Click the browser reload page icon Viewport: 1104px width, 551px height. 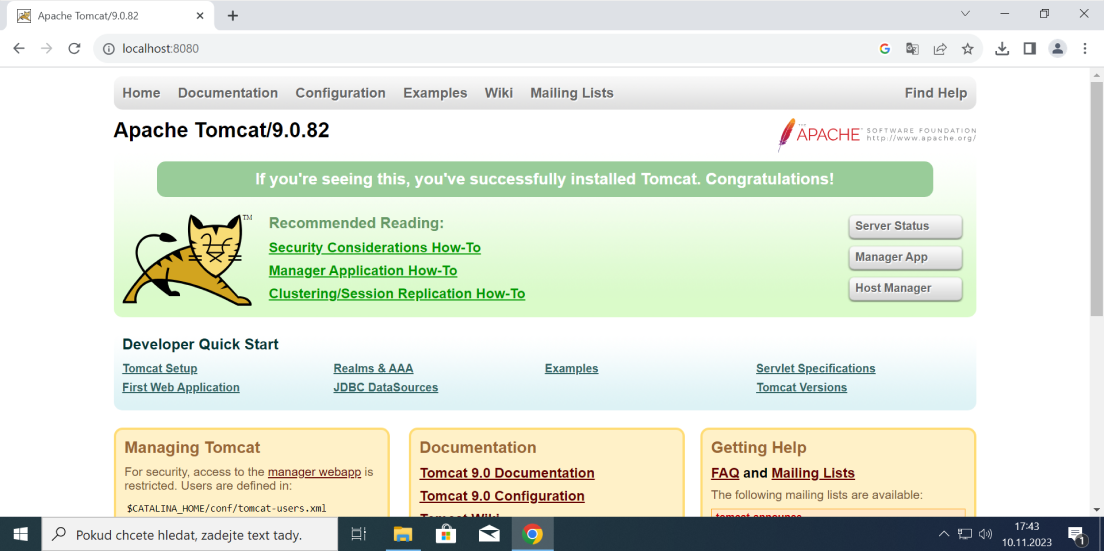pyautogui.click(x=74, y=48)
